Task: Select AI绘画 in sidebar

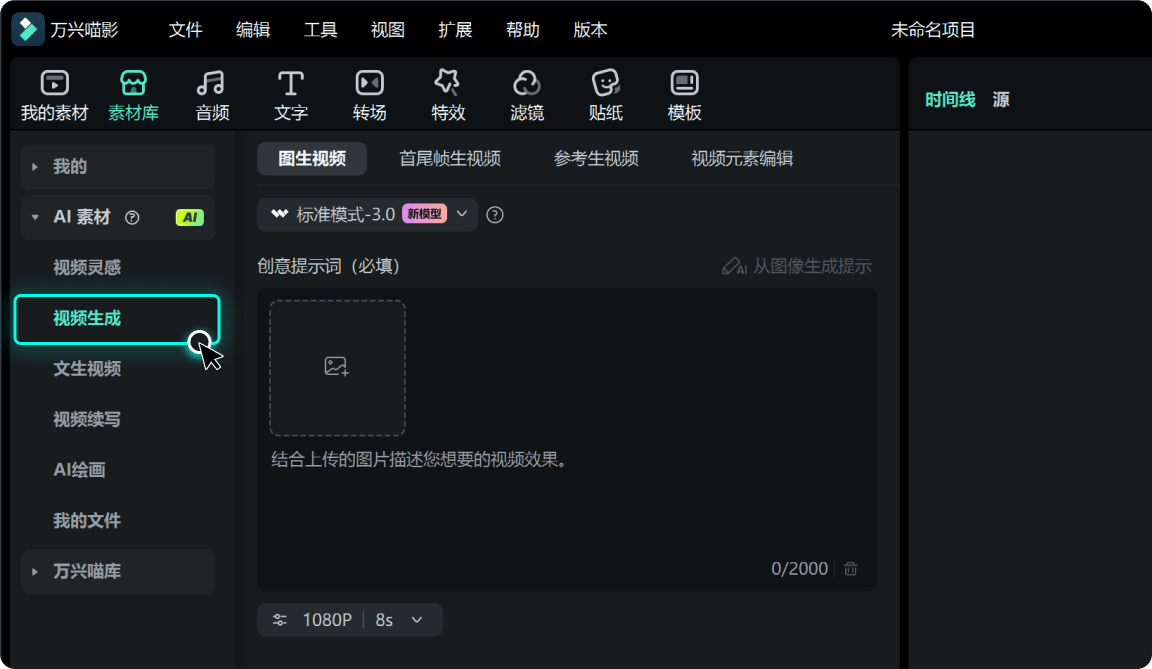Action: coord(79,470)
